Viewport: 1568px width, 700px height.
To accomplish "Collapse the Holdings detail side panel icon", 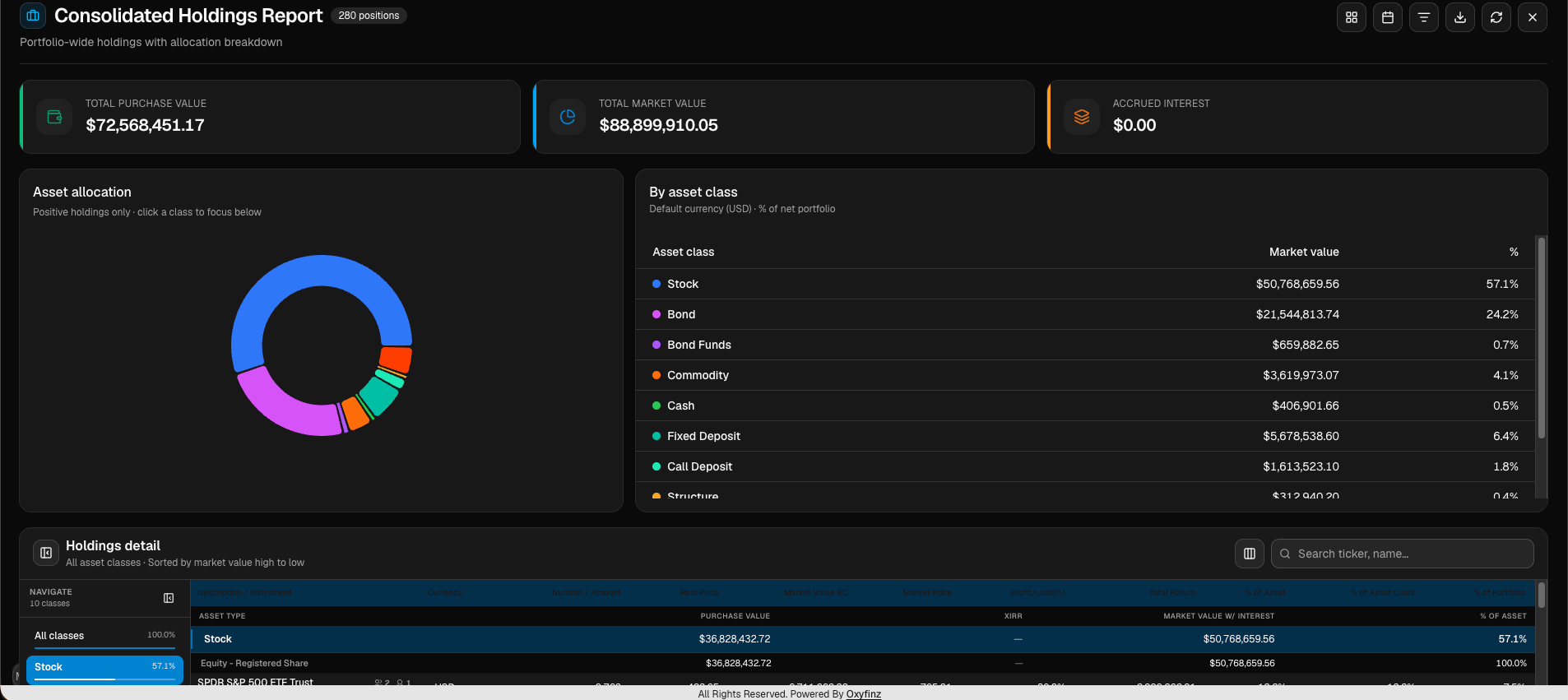I will click(46, 553).
